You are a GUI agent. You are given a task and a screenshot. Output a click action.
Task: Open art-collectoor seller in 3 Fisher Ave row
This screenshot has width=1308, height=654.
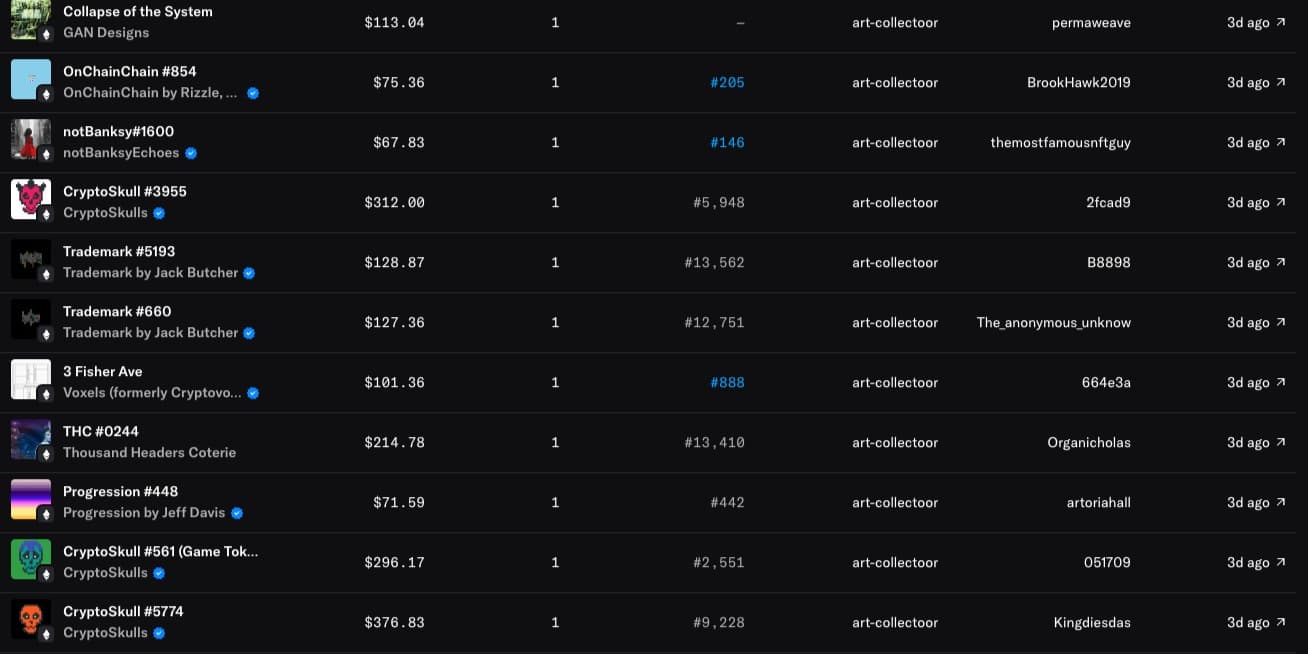coord(895,382)
